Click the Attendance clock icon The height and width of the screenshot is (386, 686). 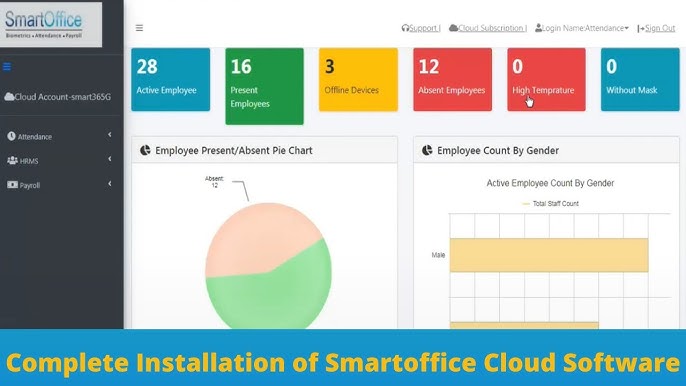click(x=11, y=136)
